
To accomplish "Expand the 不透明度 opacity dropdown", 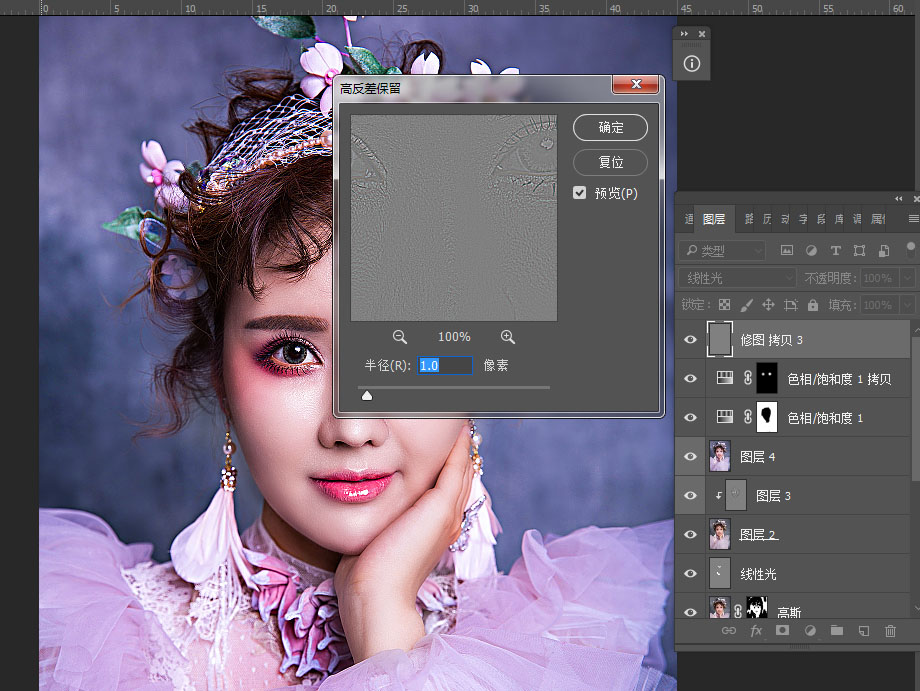I will point(907,278).
